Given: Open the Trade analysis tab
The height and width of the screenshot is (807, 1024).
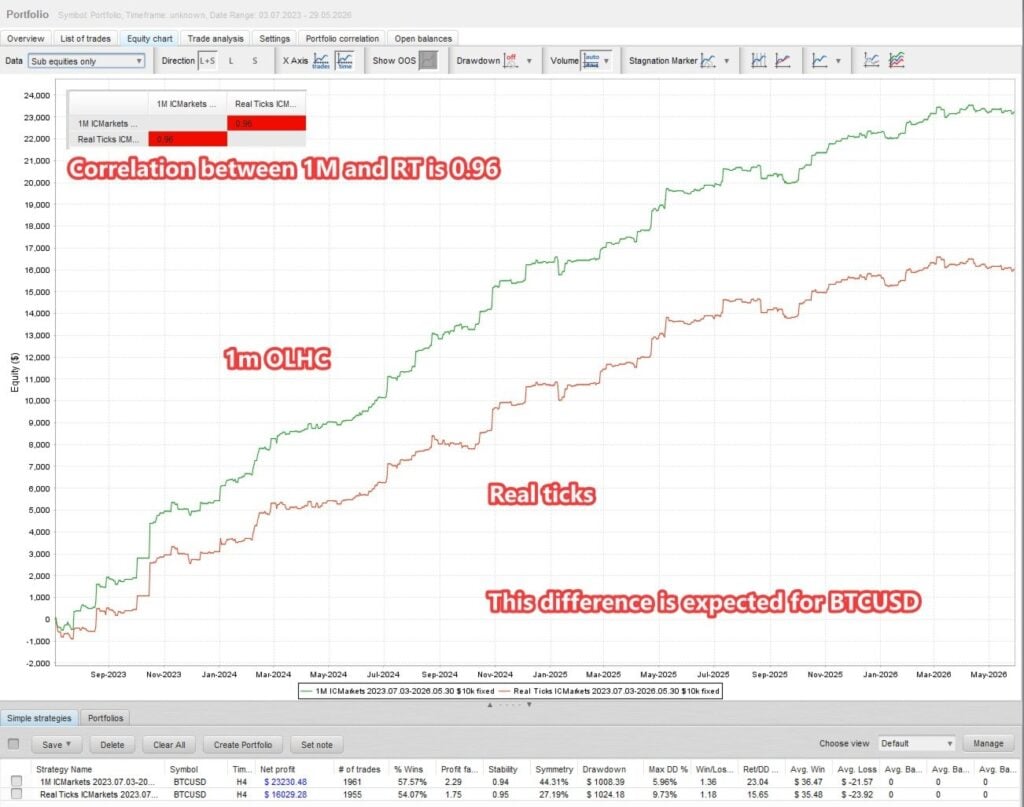Looking at the screenshot, I should [216, 39].
